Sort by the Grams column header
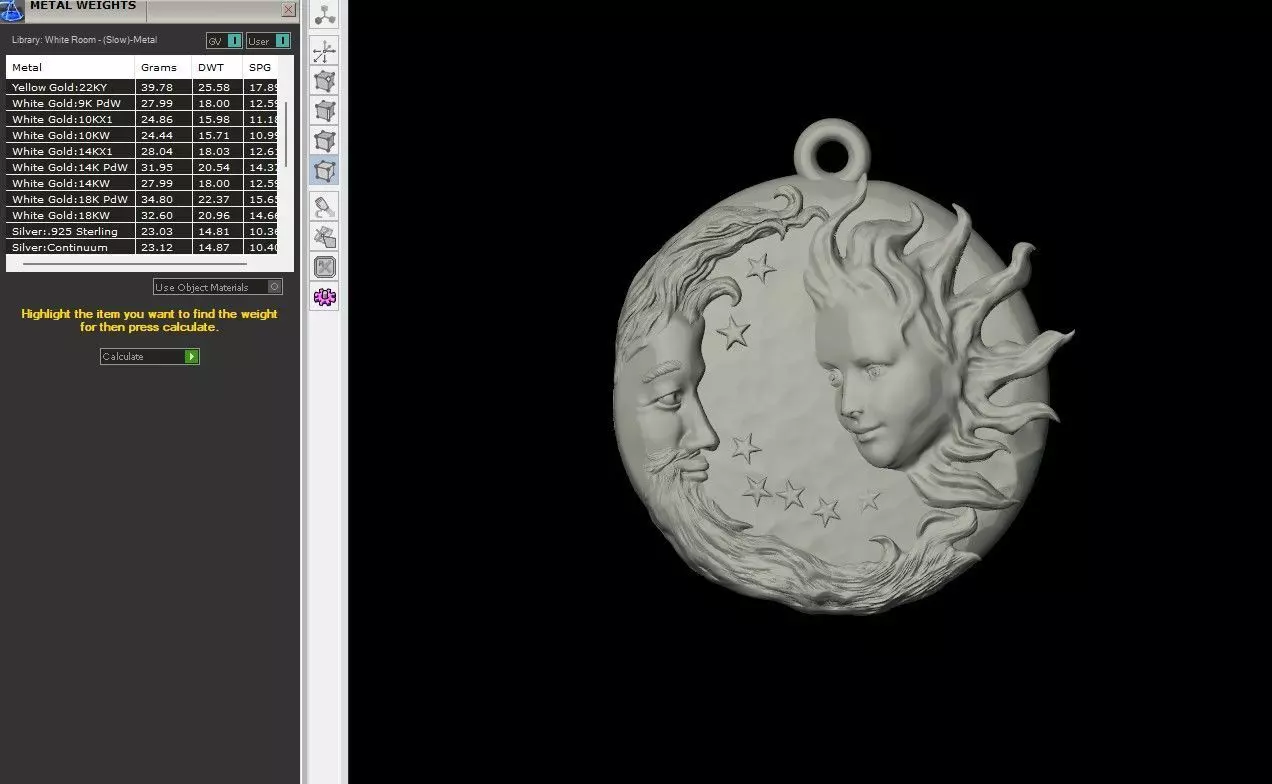Image resolution: width=1272 pixels, height=784 pixels. click(164, 67)
